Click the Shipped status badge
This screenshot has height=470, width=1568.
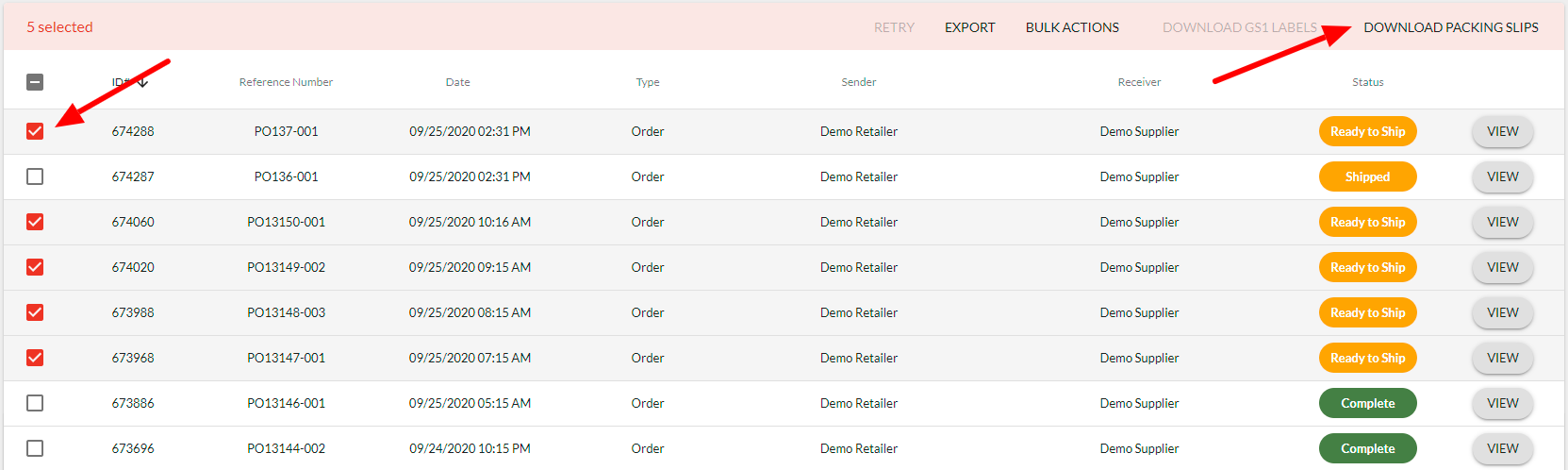[1367, 176]
